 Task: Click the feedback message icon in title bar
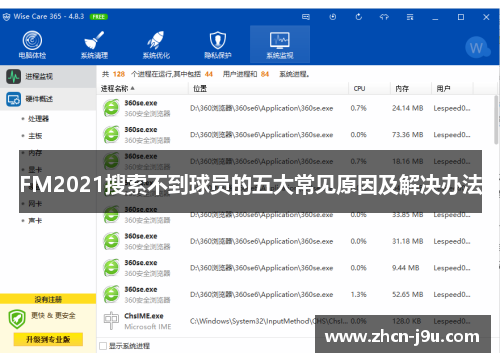tap(306, 17)
